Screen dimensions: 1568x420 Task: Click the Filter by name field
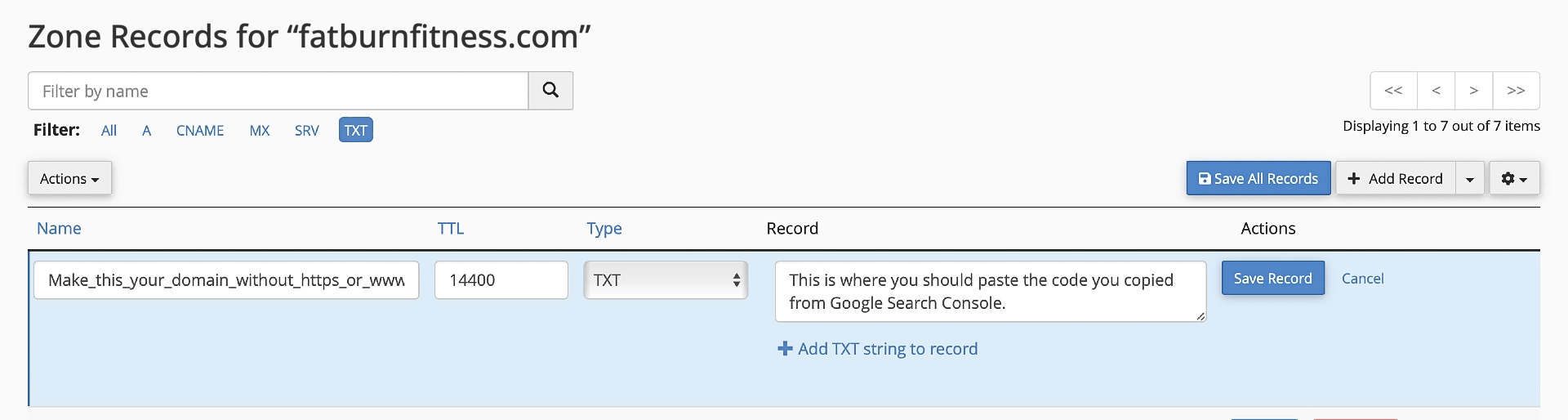point(278,91)
